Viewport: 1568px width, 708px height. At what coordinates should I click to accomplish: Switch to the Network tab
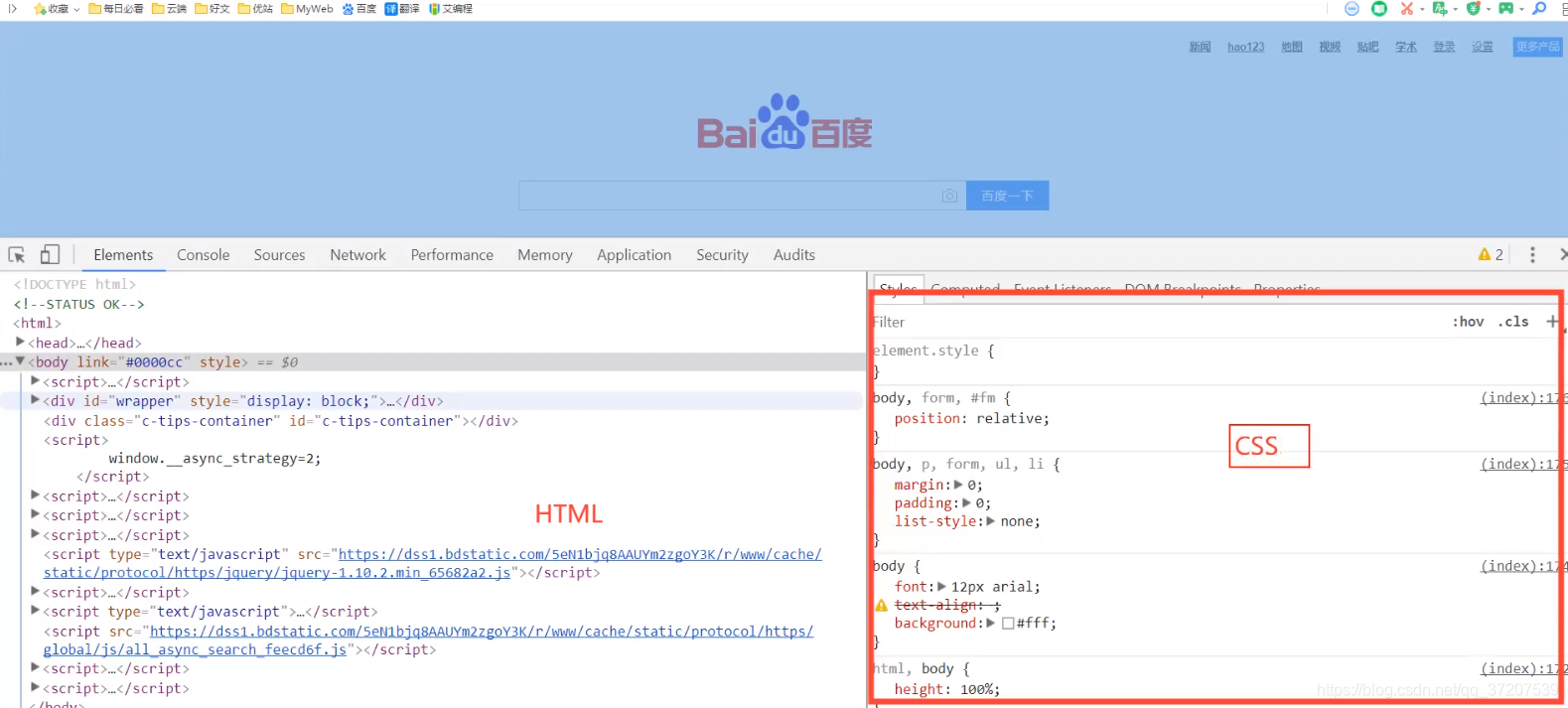pyautogui.click(x=358, y=255)
